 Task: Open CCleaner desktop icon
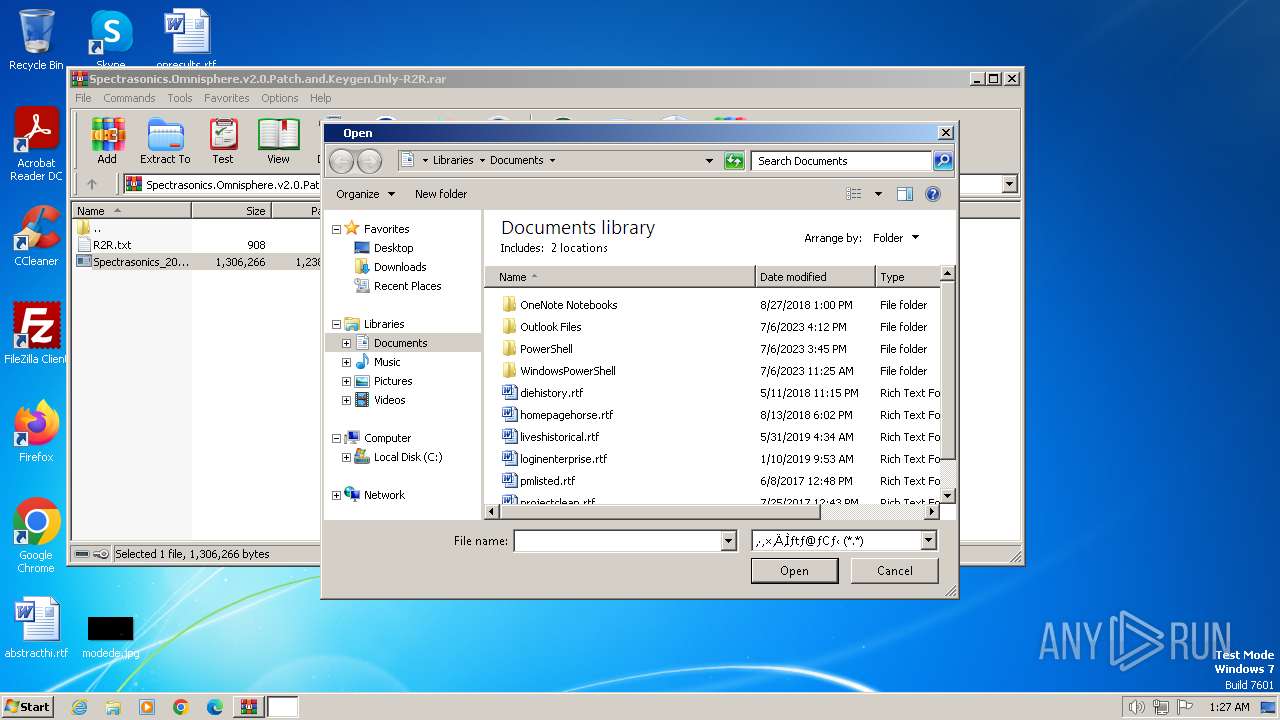pos(36,236)
